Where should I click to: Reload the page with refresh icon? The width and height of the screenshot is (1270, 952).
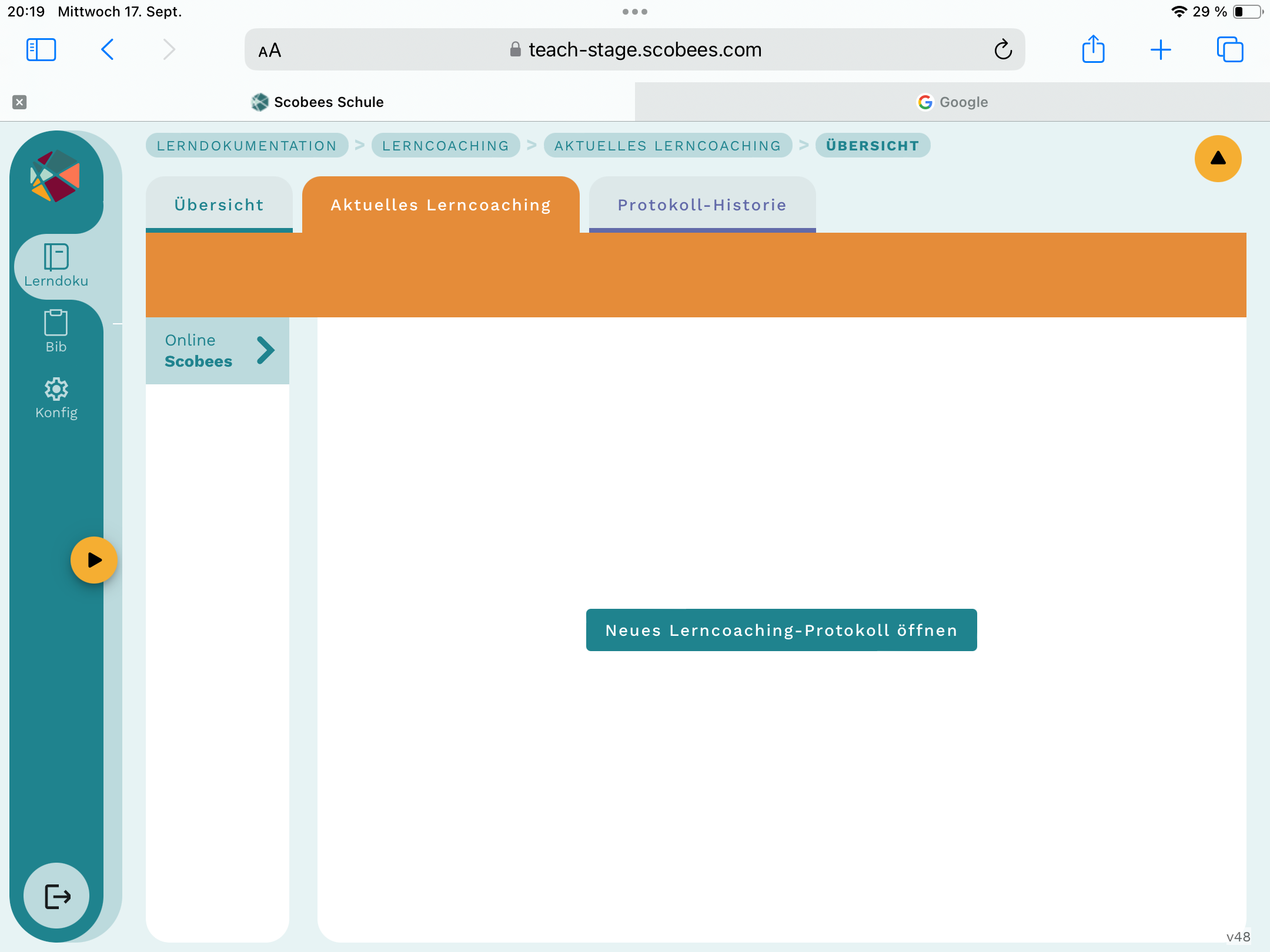tap(1003, 50)
